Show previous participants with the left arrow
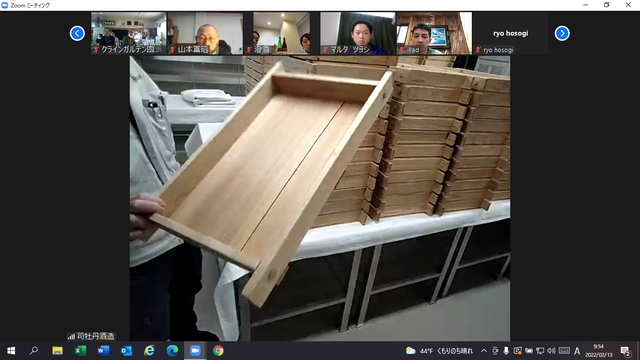Viewport: 640px width, 360px height. pyautogui.click(x=77, y=33)
